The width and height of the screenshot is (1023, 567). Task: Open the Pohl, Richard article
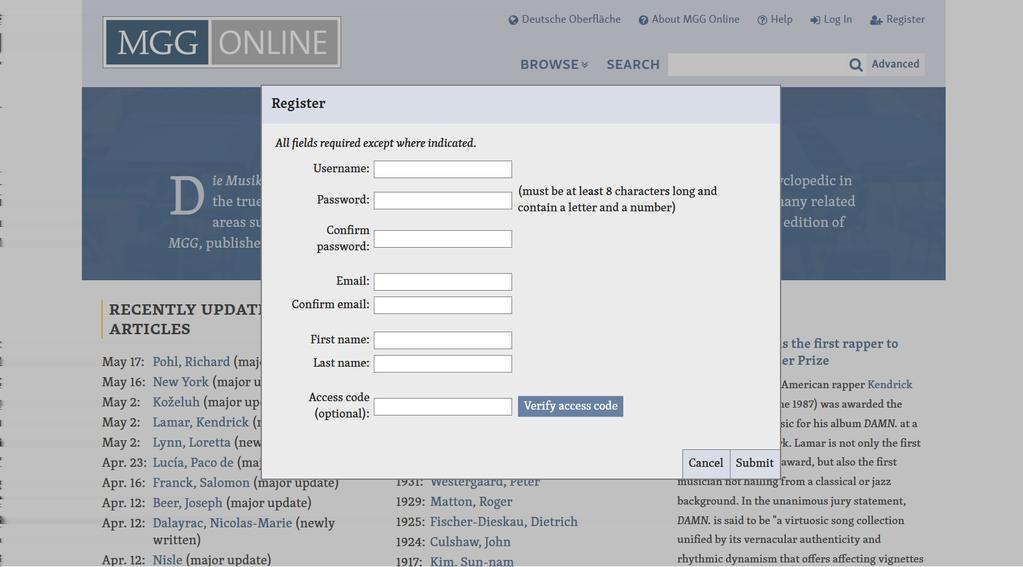pos(191,361)
